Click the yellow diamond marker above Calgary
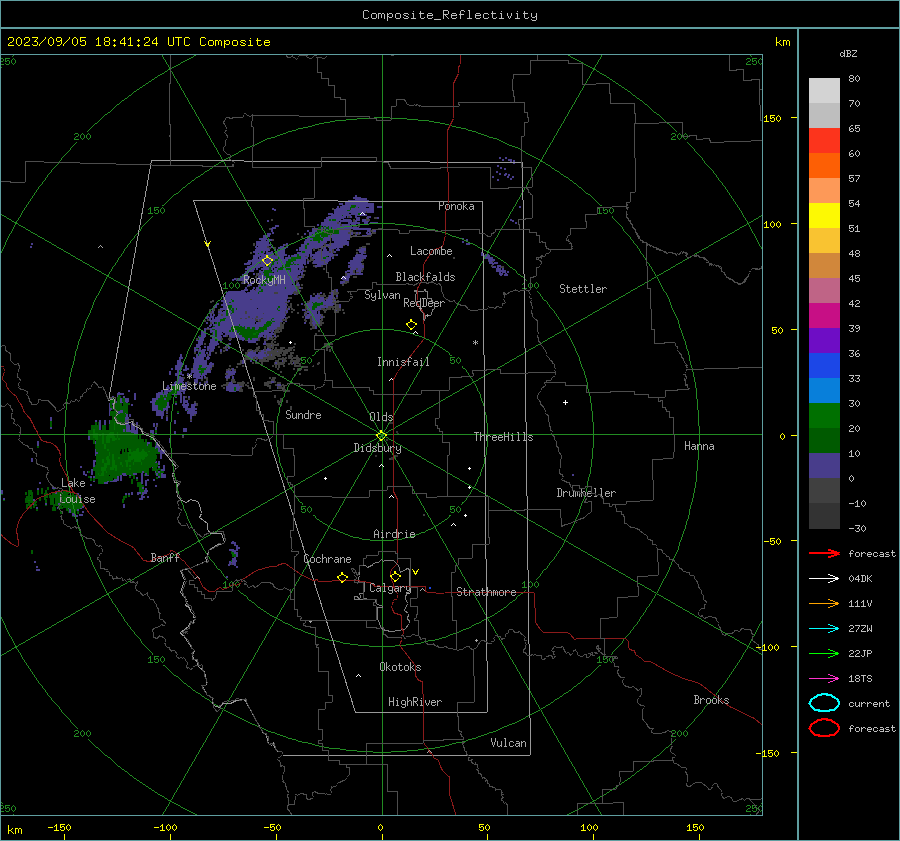The image size is (900, 841). point(395,576)
